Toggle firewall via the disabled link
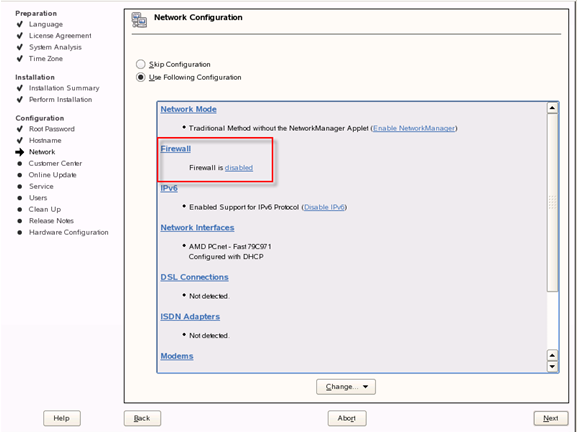Screen dimensions: 578x434 239,168
